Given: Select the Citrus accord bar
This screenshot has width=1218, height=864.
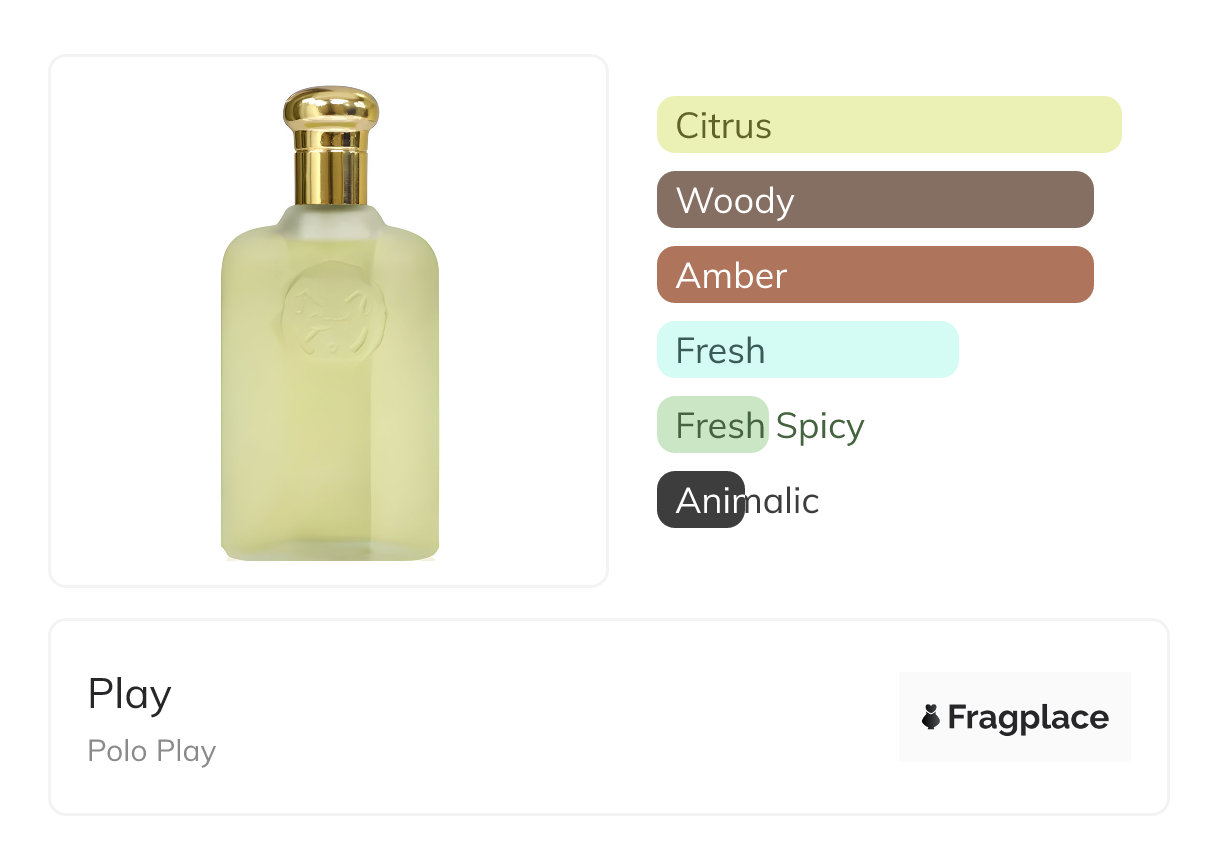Looking at the screenshot, I should 889,125.
